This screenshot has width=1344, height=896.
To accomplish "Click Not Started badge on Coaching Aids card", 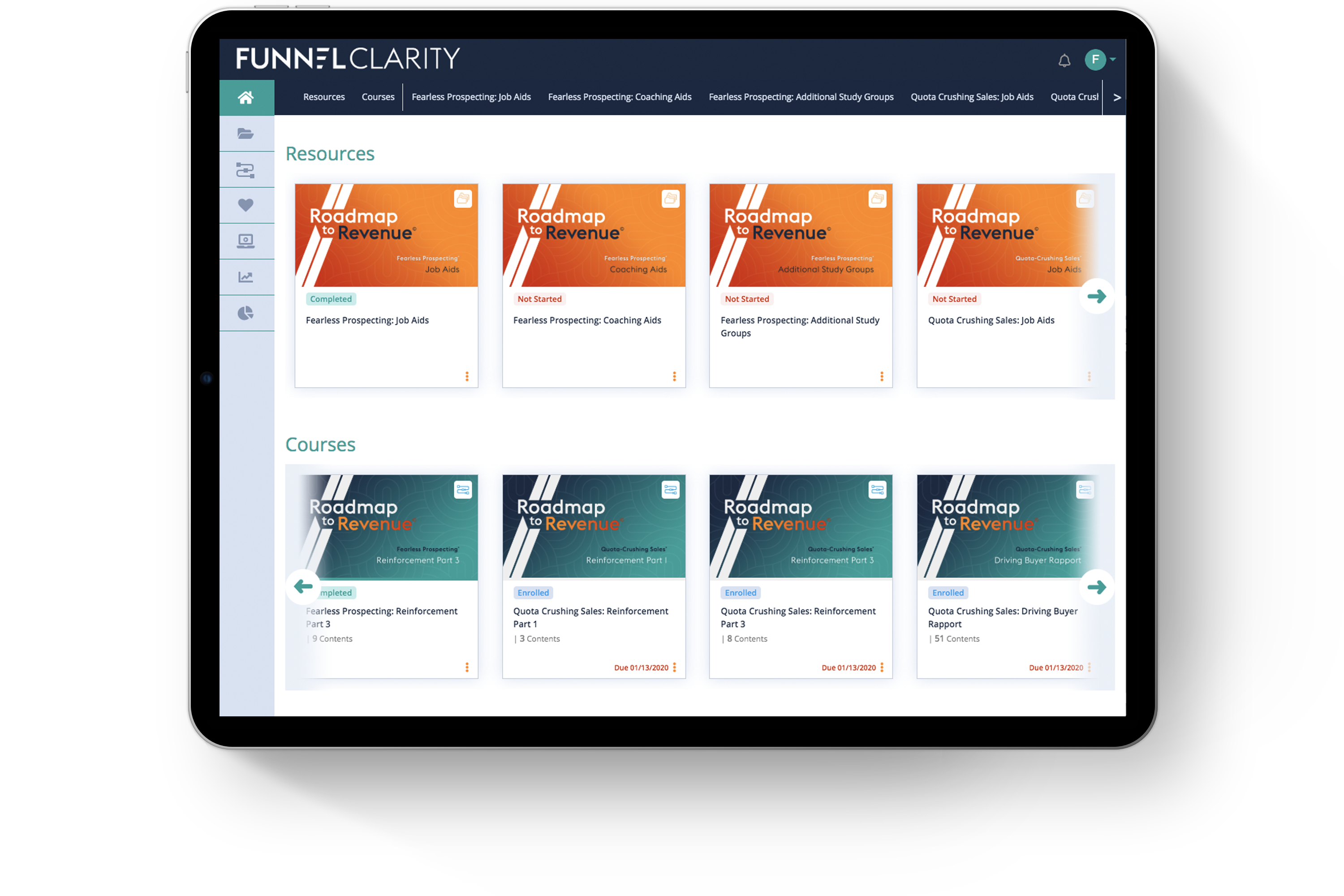I will tap(539, 299).
